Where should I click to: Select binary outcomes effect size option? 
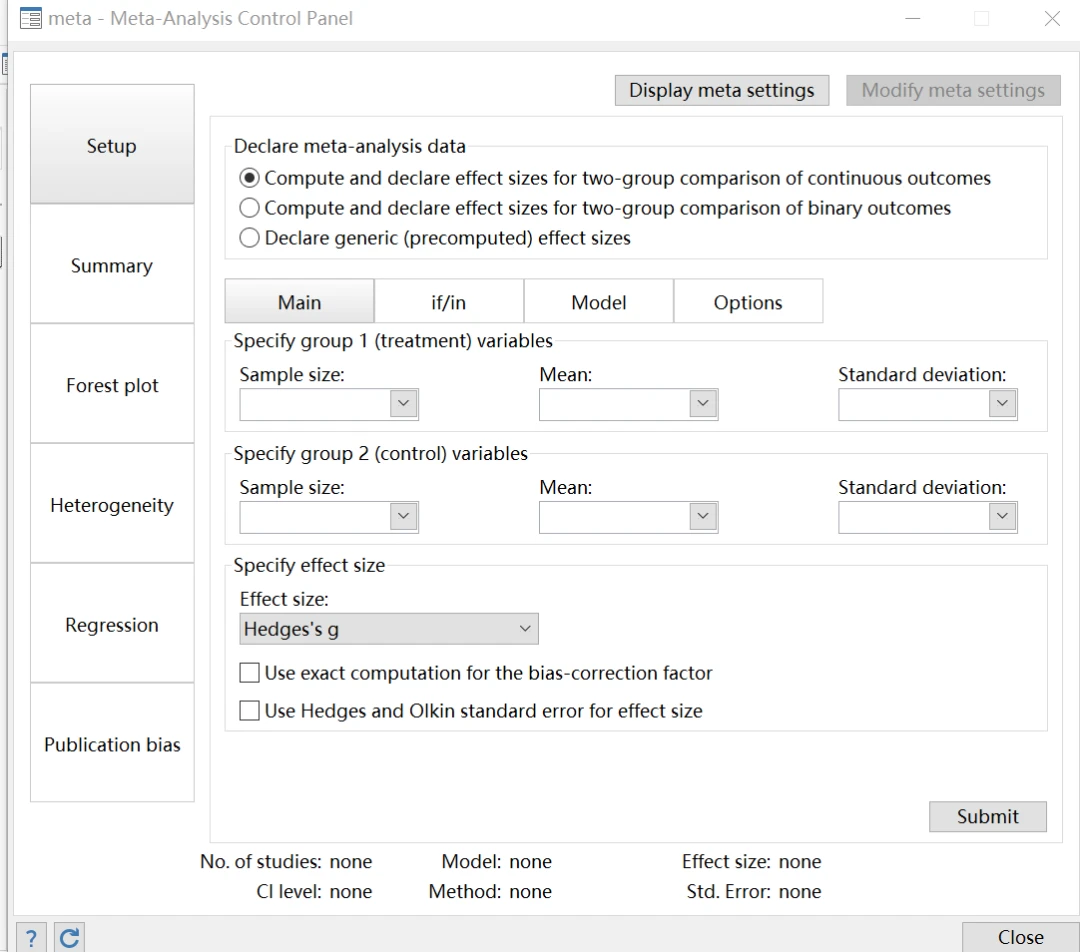[x=250, y=209]
